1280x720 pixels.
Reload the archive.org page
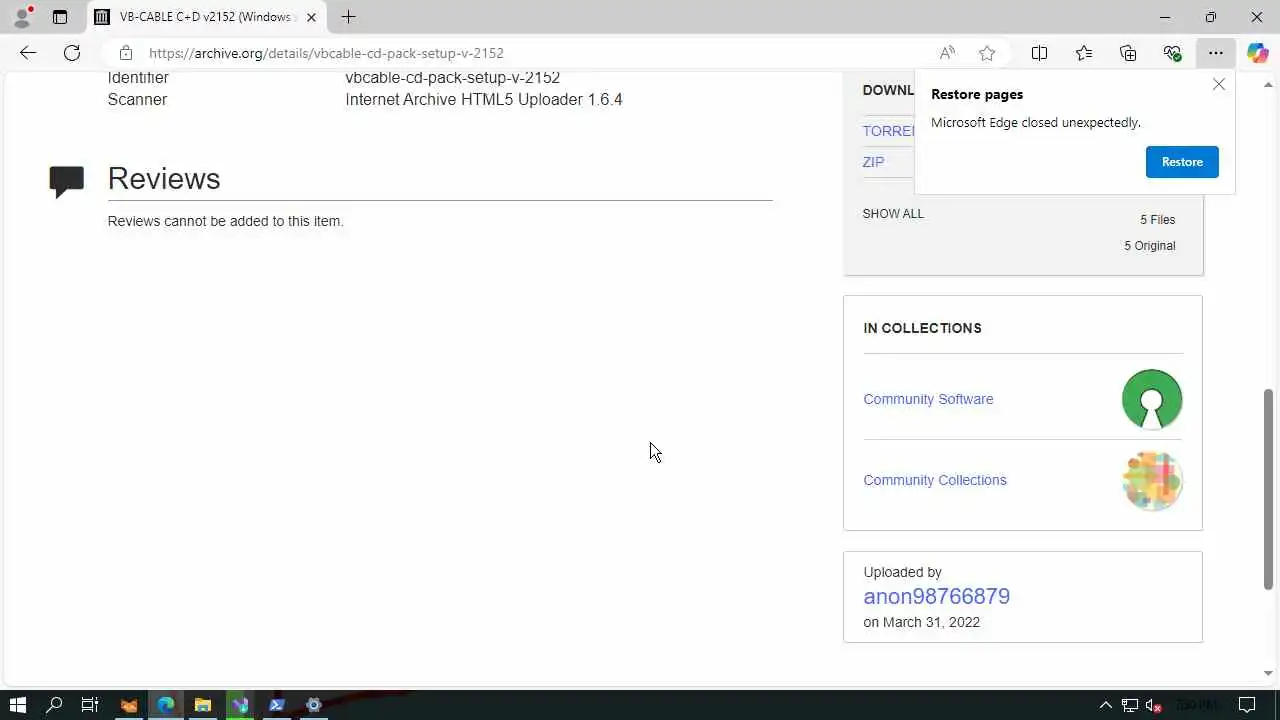pyautogui.click(x=72, y=53)
